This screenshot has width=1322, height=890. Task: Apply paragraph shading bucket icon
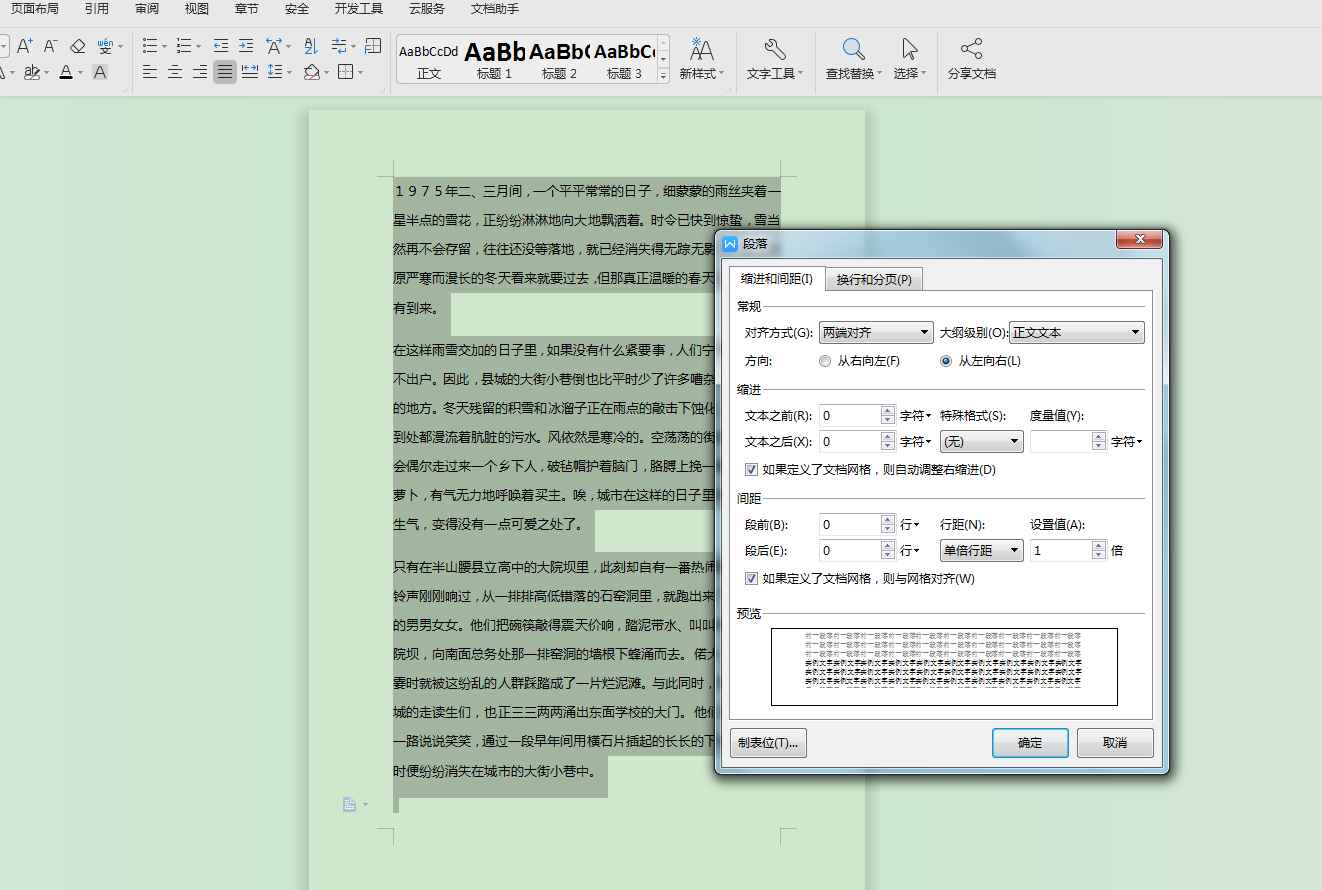click(311, 72)
